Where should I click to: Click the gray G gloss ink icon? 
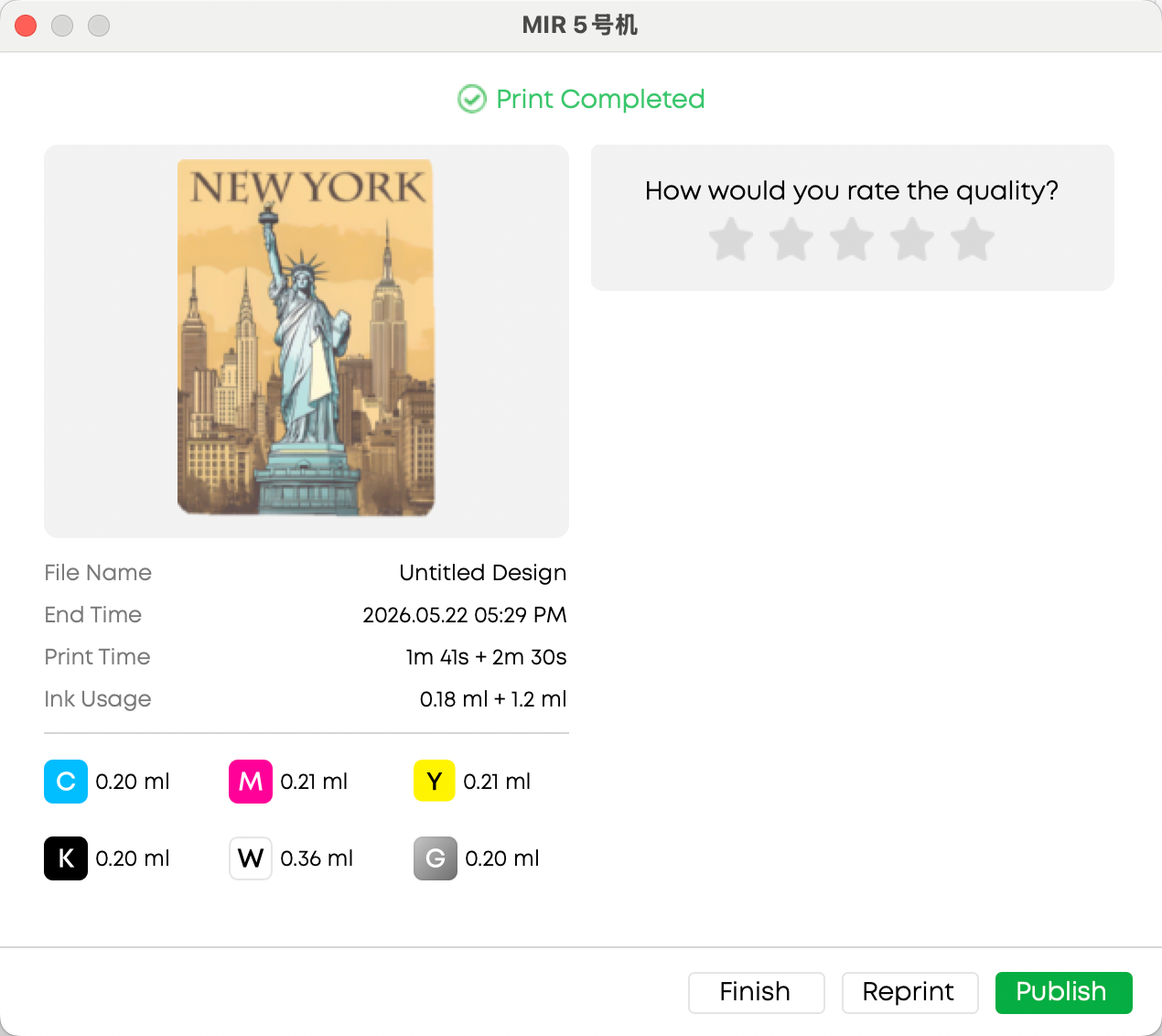click(x=436, y=858)
